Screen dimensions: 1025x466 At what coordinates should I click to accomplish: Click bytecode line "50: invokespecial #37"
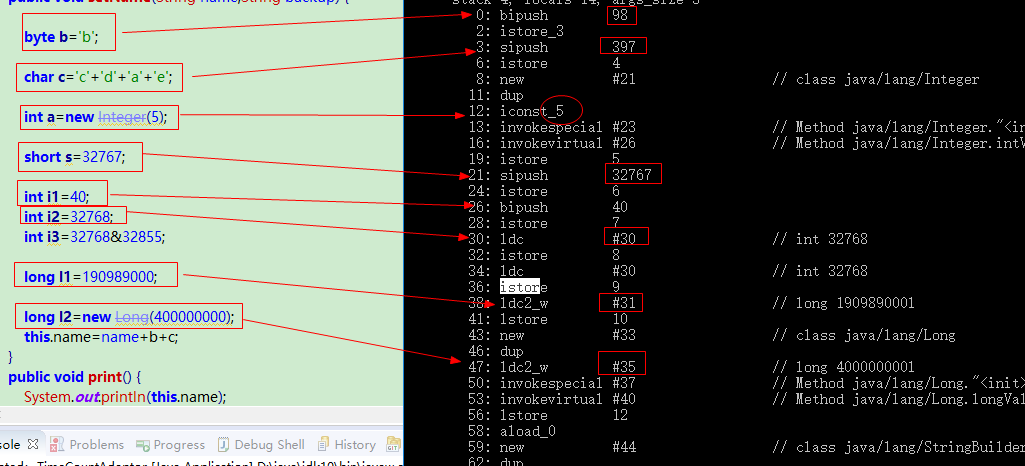click(552, 383)
